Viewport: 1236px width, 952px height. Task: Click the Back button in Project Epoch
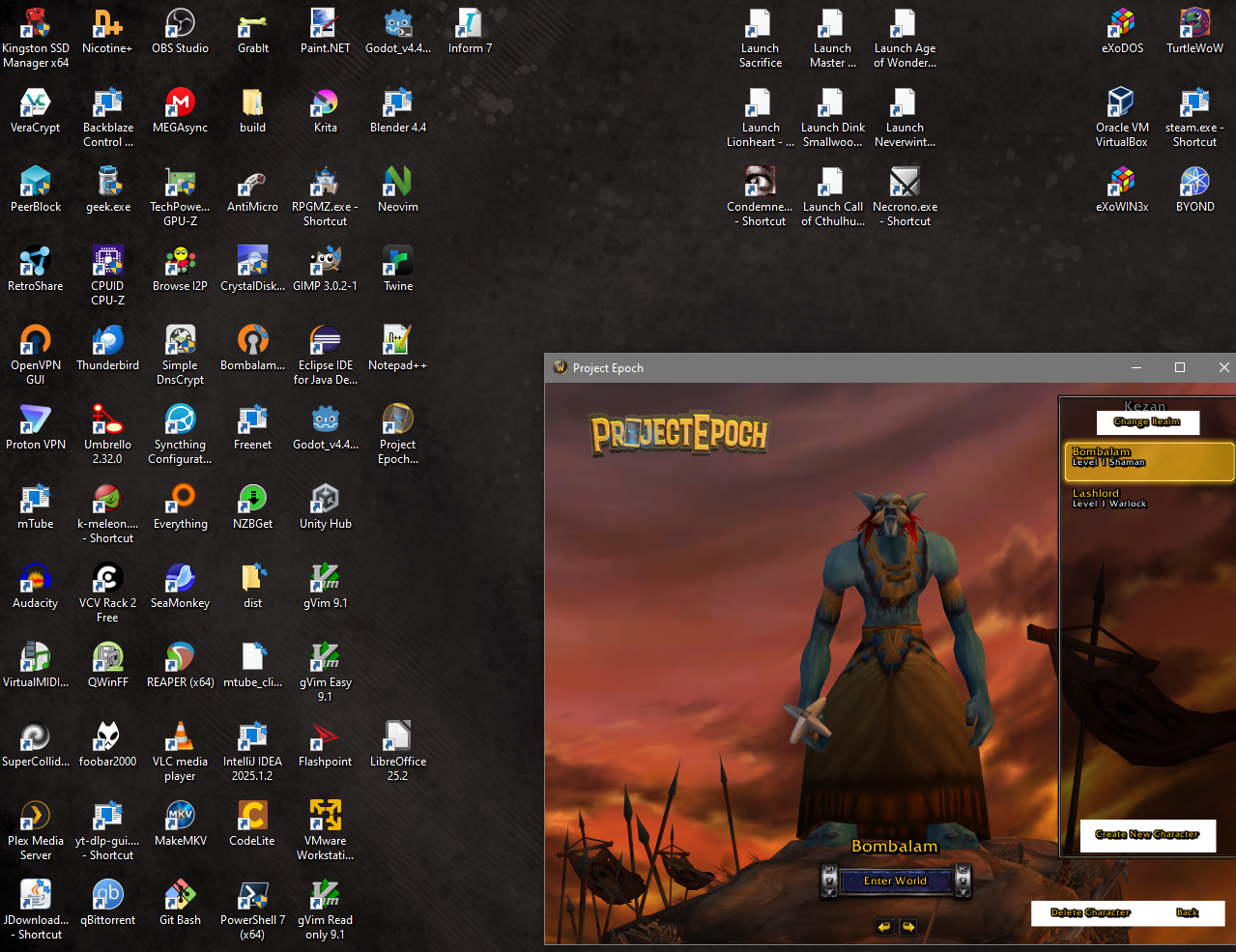(1188, 912)
